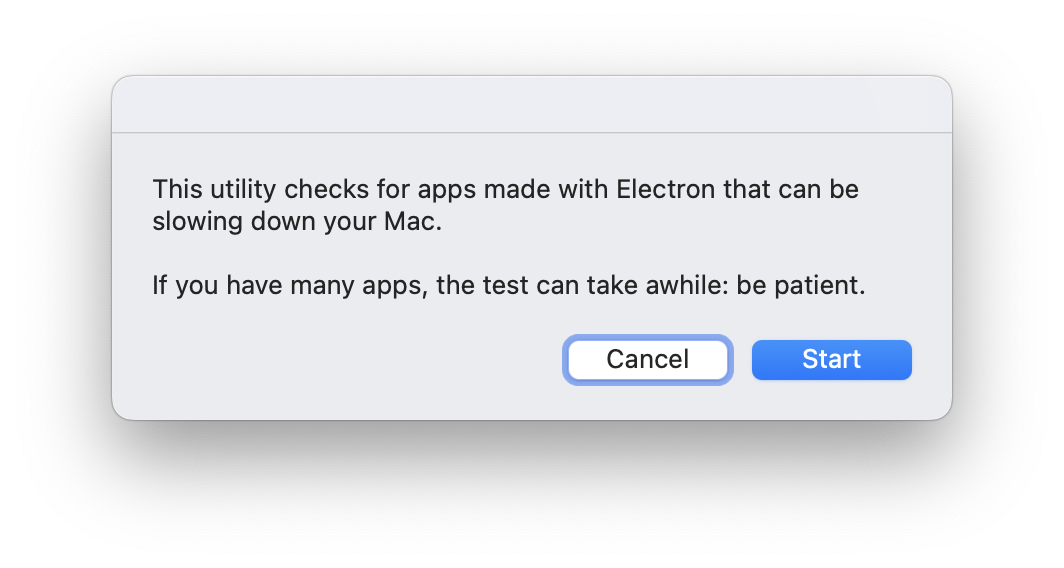The width and height of the screenshot is (1064, 568).
Task: Click the blank gap between the two paragraphs
Action: click(500, 254)
